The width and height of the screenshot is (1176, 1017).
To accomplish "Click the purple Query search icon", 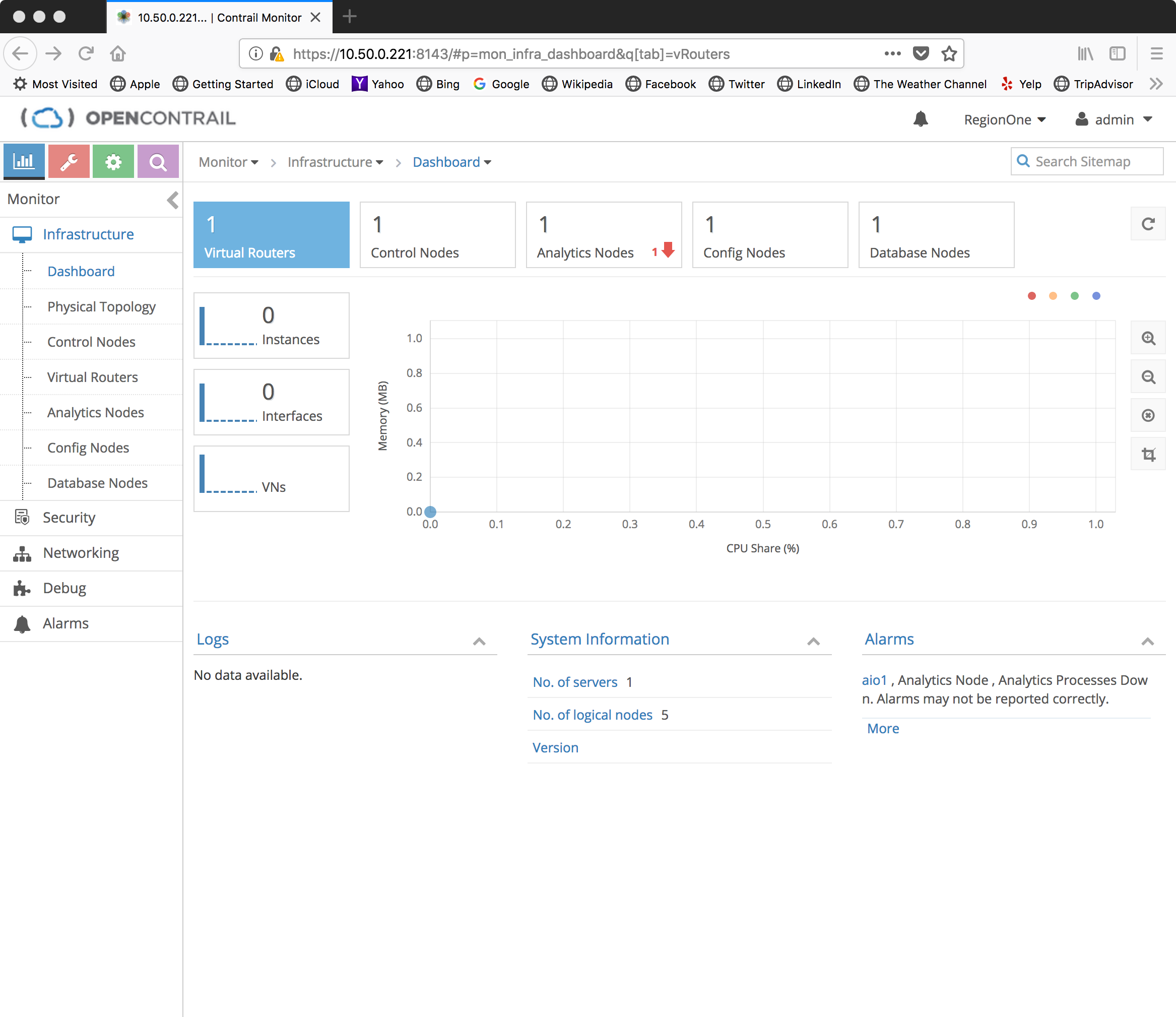I will pos(158,162).
